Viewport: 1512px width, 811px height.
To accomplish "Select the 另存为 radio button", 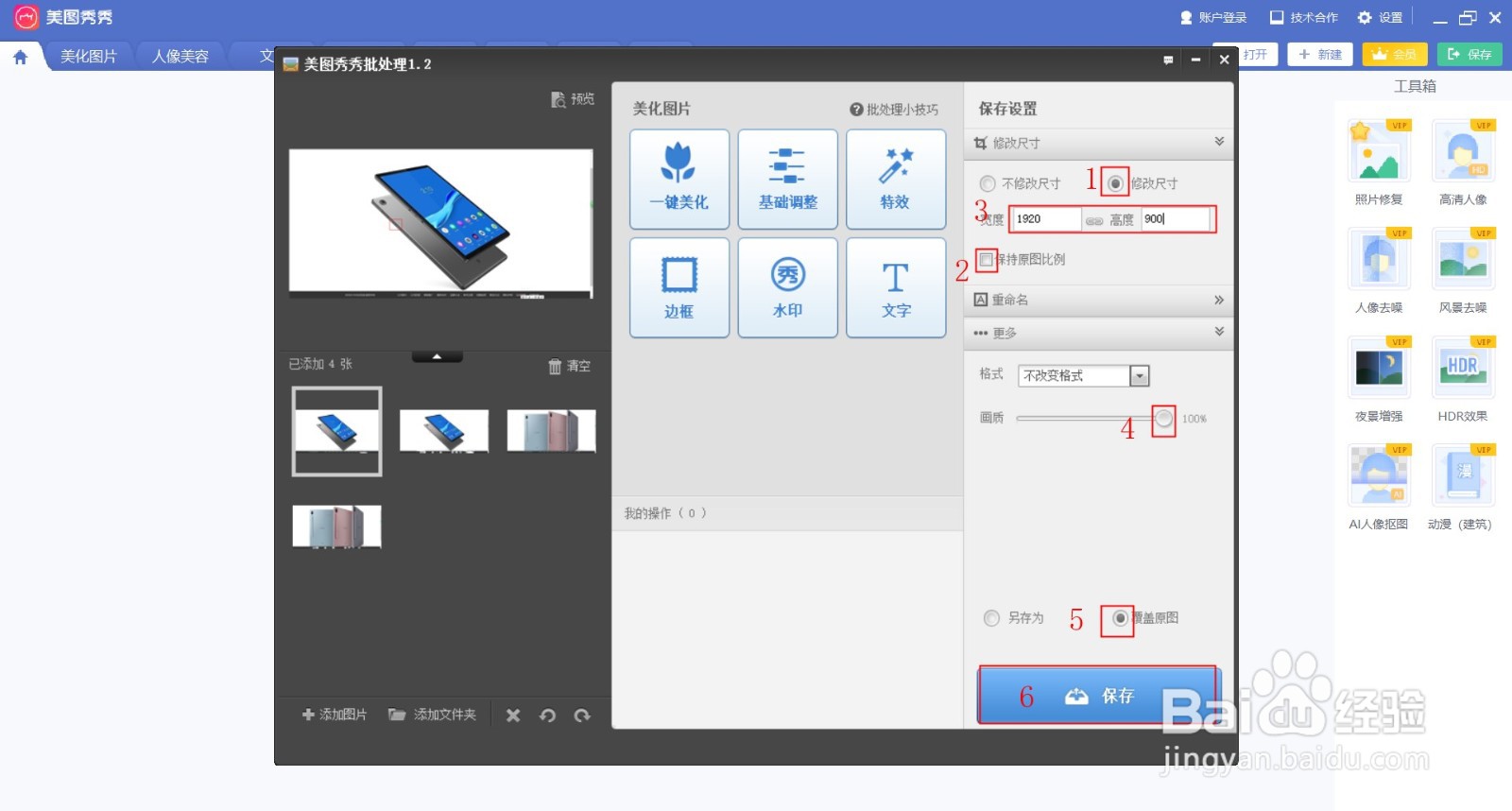I will 991,618.
